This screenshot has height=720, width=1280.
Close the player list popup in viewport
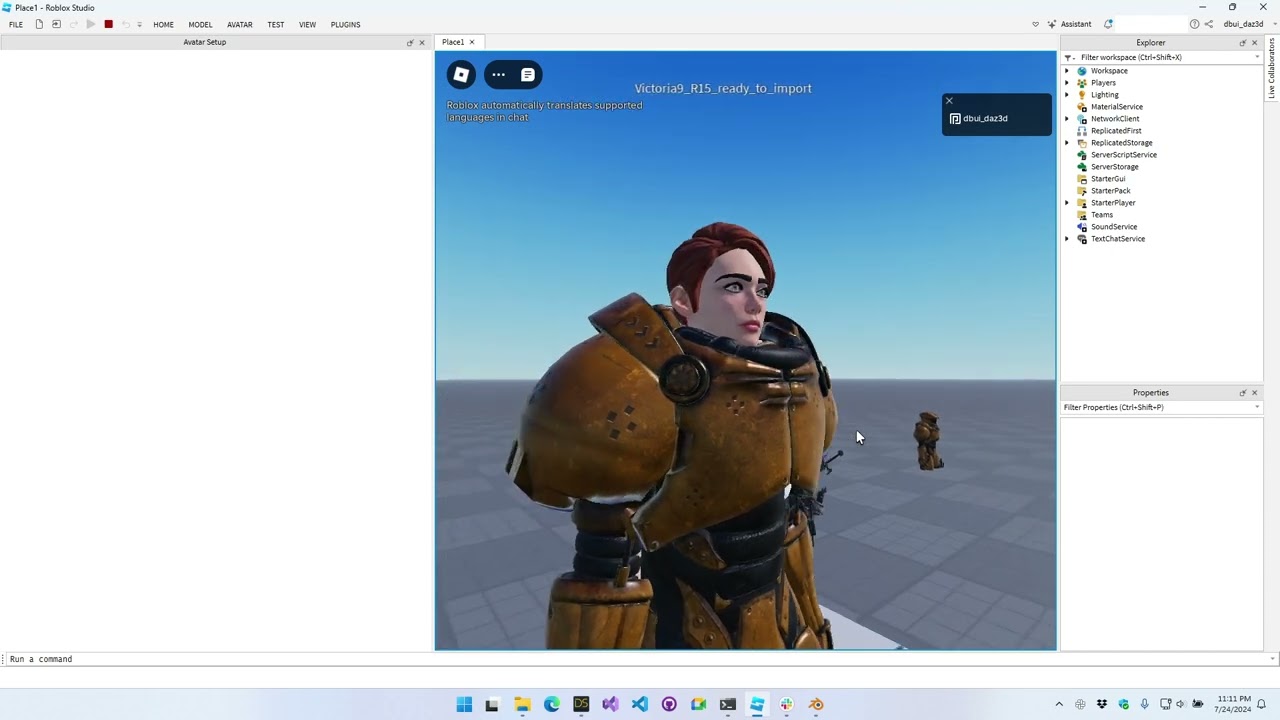949,100
